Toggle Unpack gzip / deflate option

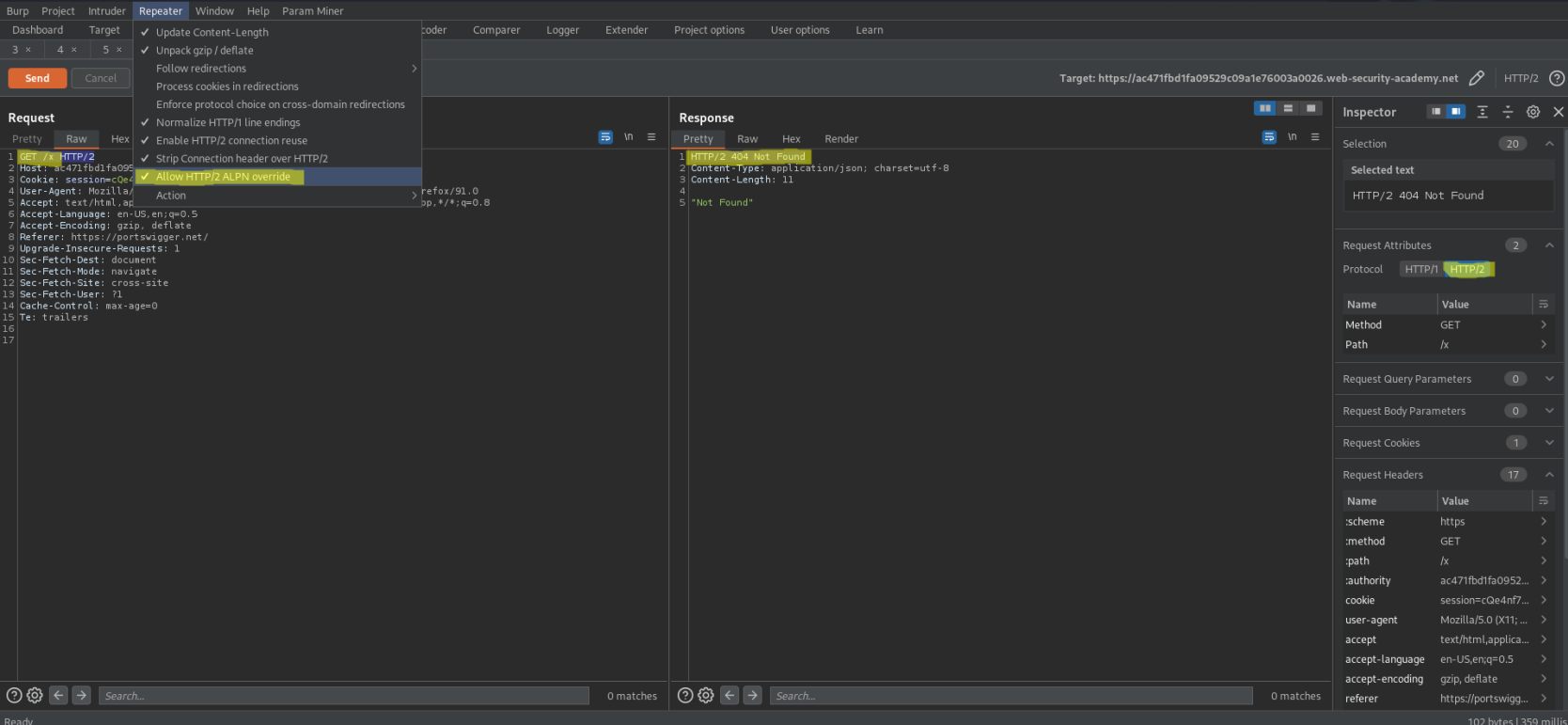pyautogui.click(x=277, y=50)
